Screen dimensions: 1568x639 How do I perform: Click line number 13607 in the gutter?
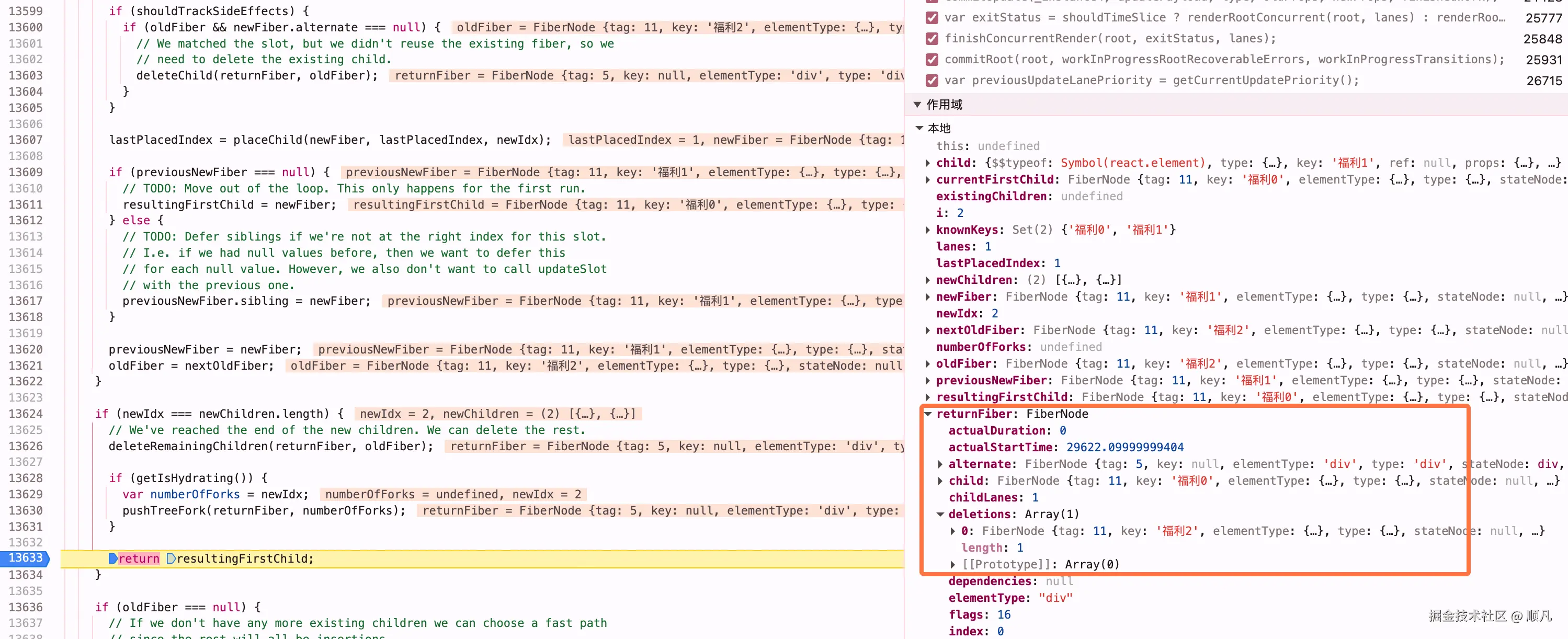(x=26, y=140)
